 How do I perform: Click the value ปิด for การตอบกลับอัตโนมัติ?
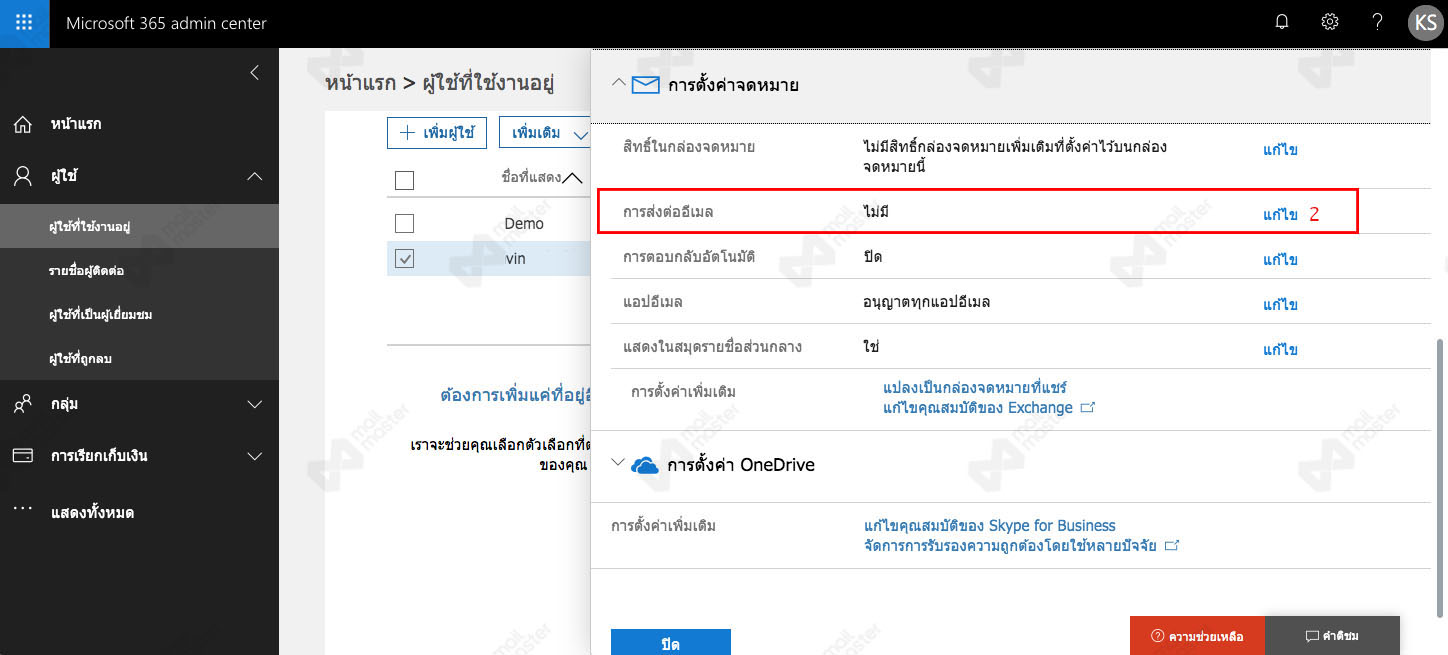click(x=872, y=257)
